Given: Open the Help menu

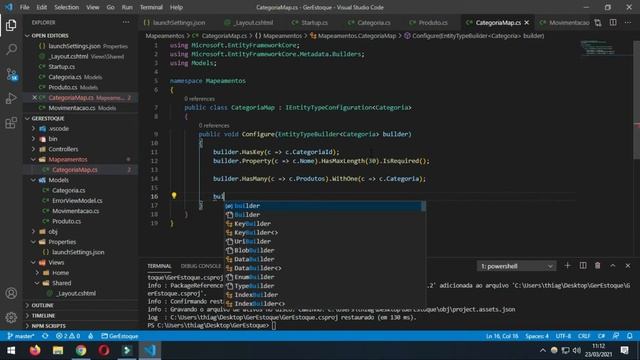Looking at the screenshot, I should (176, 7).
